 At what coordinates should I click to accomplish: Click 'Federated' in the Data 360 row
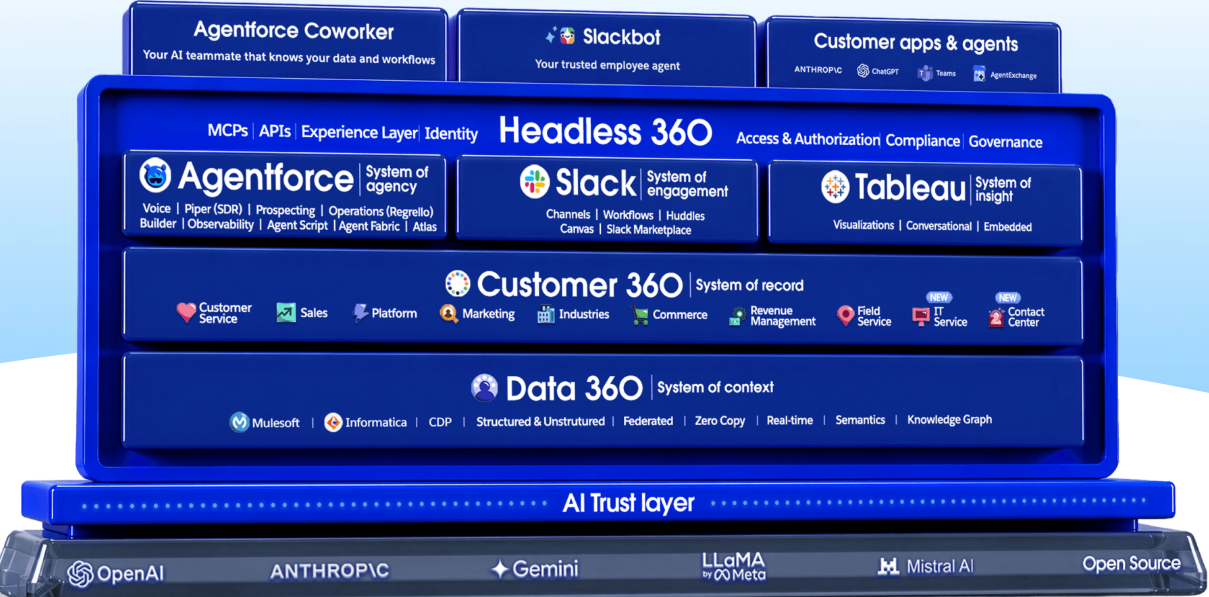(648, 421)
